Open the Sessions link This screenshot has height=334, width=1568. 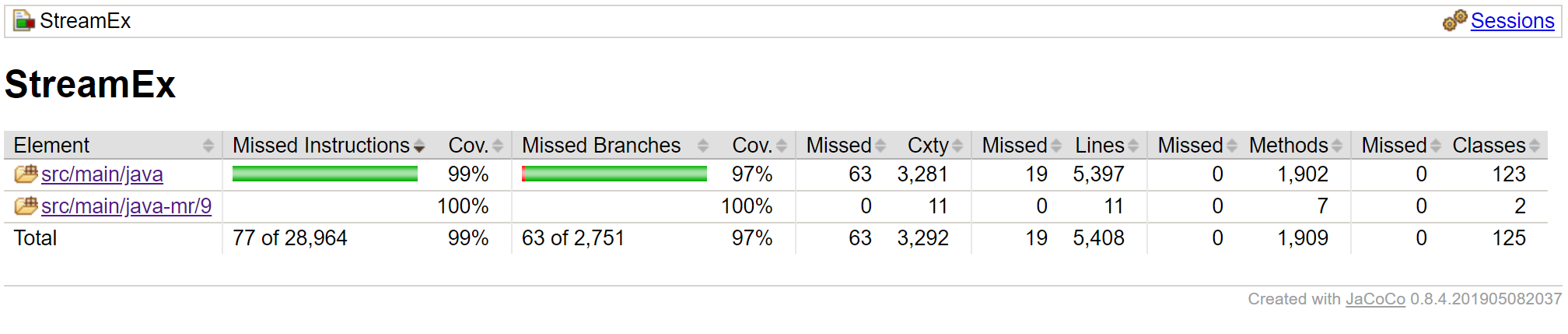point(1512,21)
